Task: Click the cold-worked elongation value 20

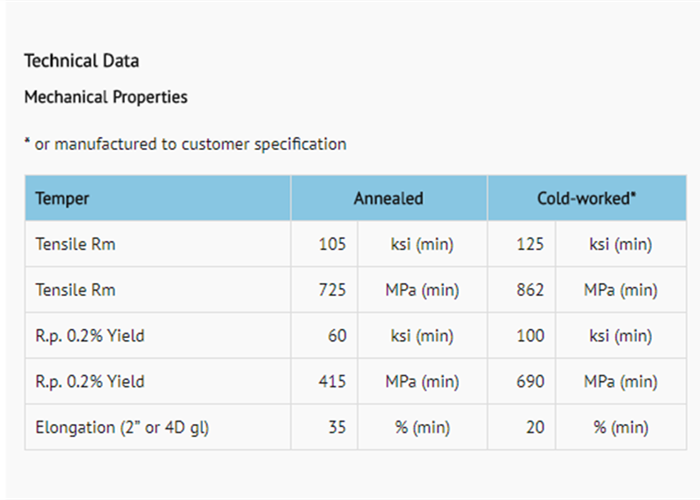Action: (x=535, y=428)
